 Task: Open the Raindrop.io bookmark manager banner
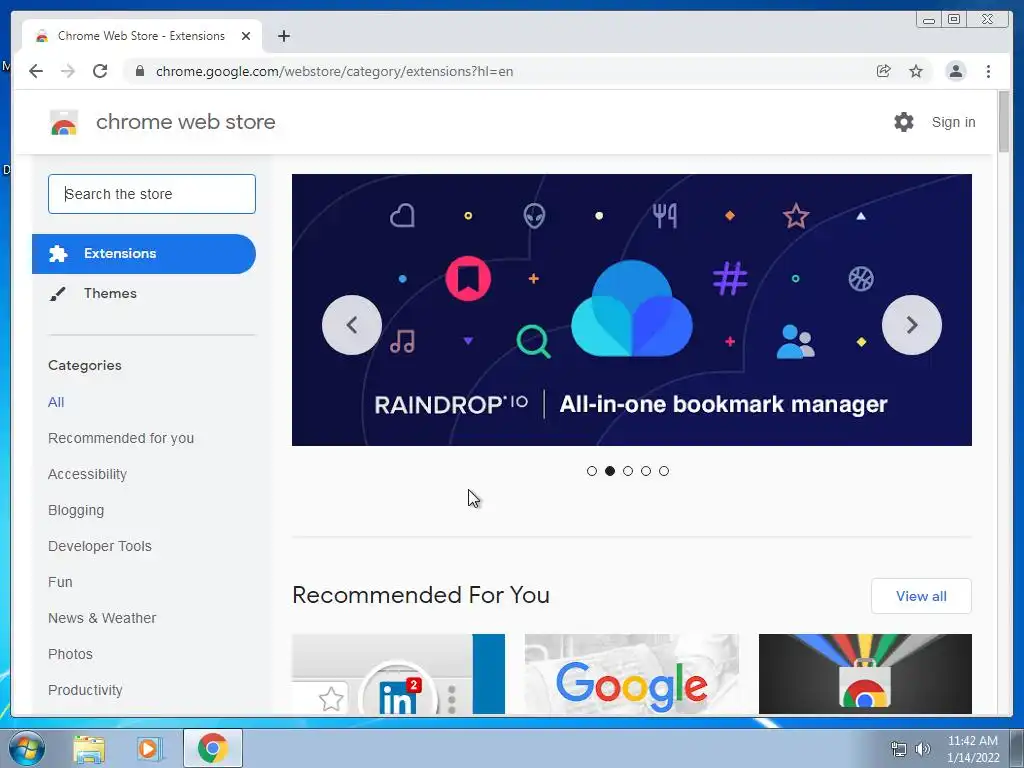(x=632, y=310)
